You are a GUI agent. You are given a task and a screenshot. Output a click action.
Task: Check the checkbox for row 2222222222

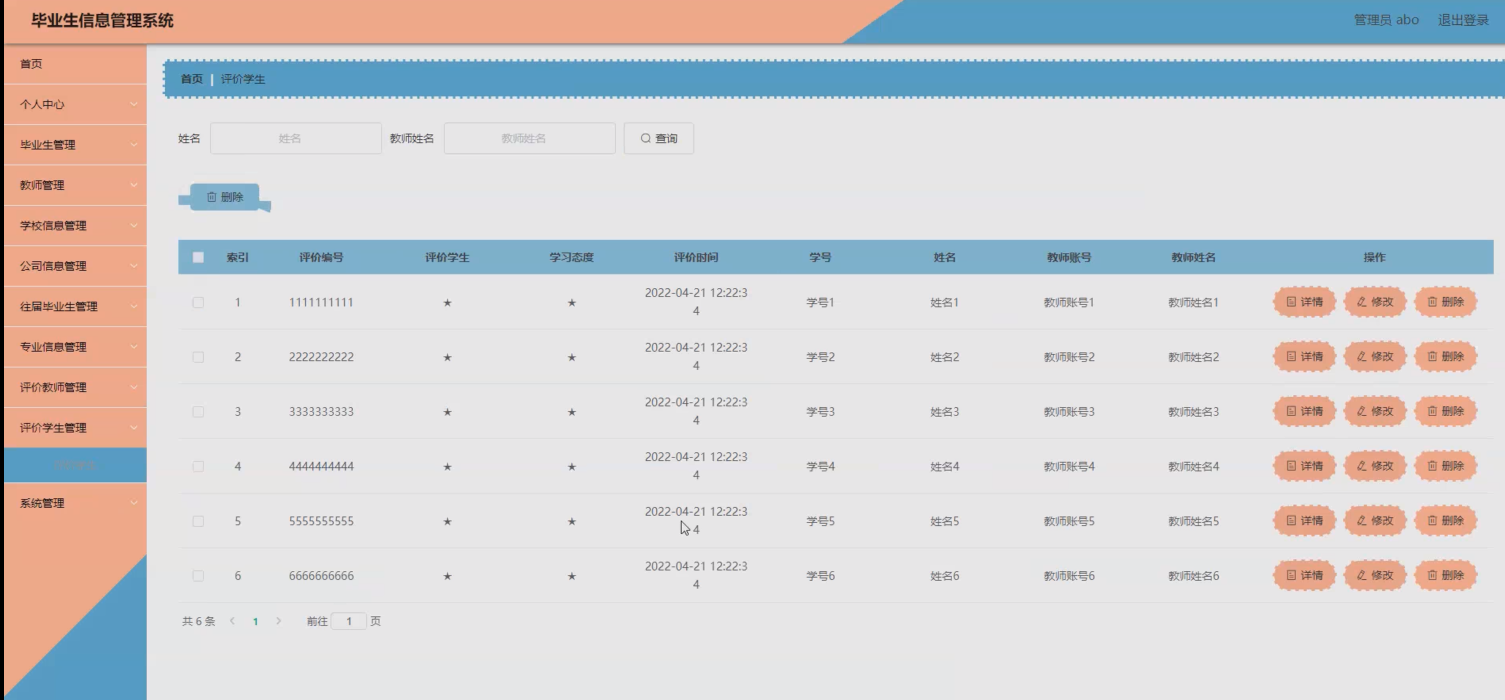click(198, 357)
